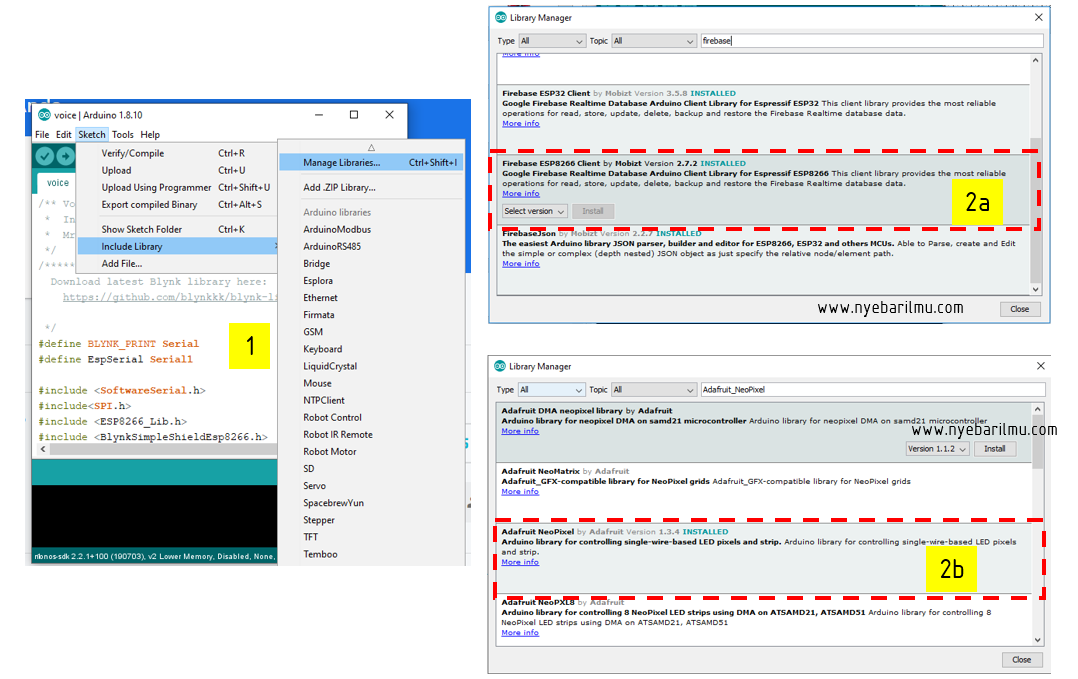Select the Robot Motor library
Screen dimensions: 1078x679
coord(329,452)
